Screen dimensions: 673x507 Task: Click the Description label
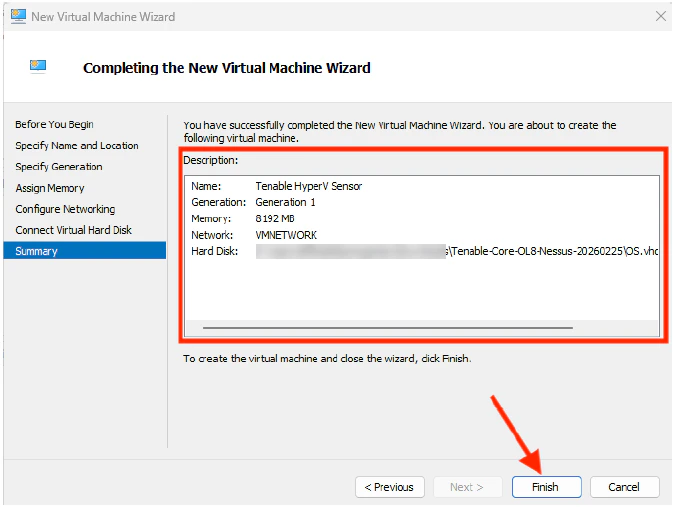tap(211, 161)
